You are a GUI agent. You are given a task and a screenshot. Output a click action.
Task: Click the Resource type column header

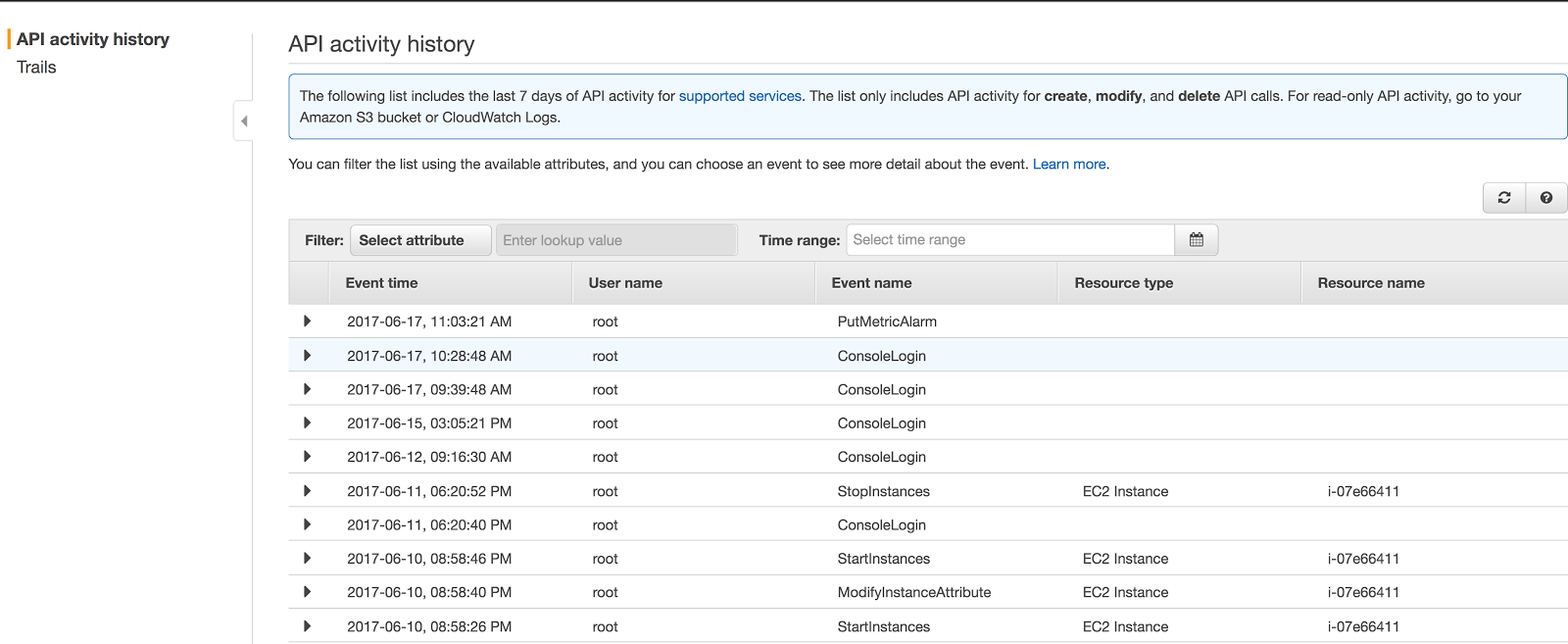1123,283
